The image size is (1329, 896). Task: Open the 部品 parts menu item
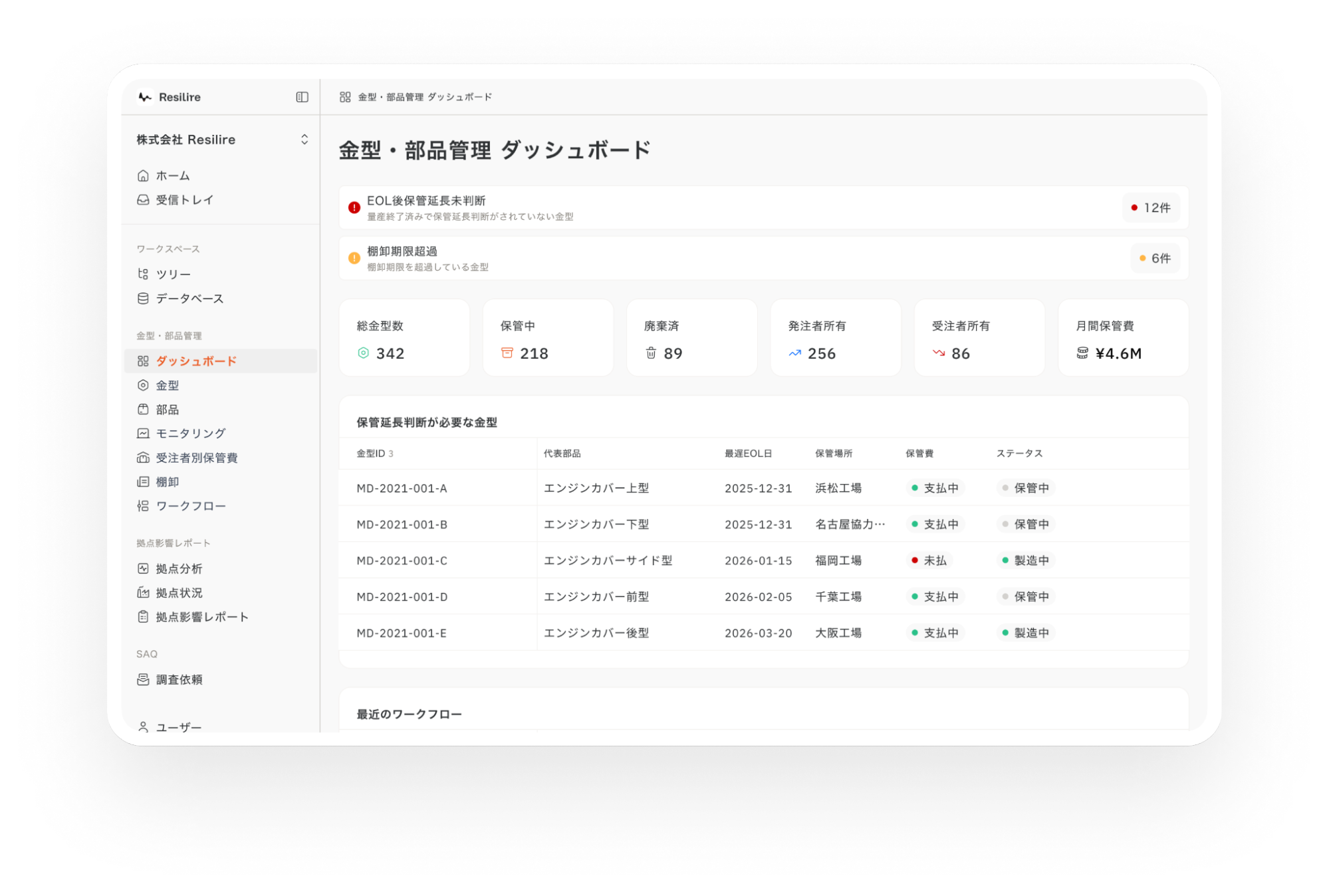pos(167,409)
